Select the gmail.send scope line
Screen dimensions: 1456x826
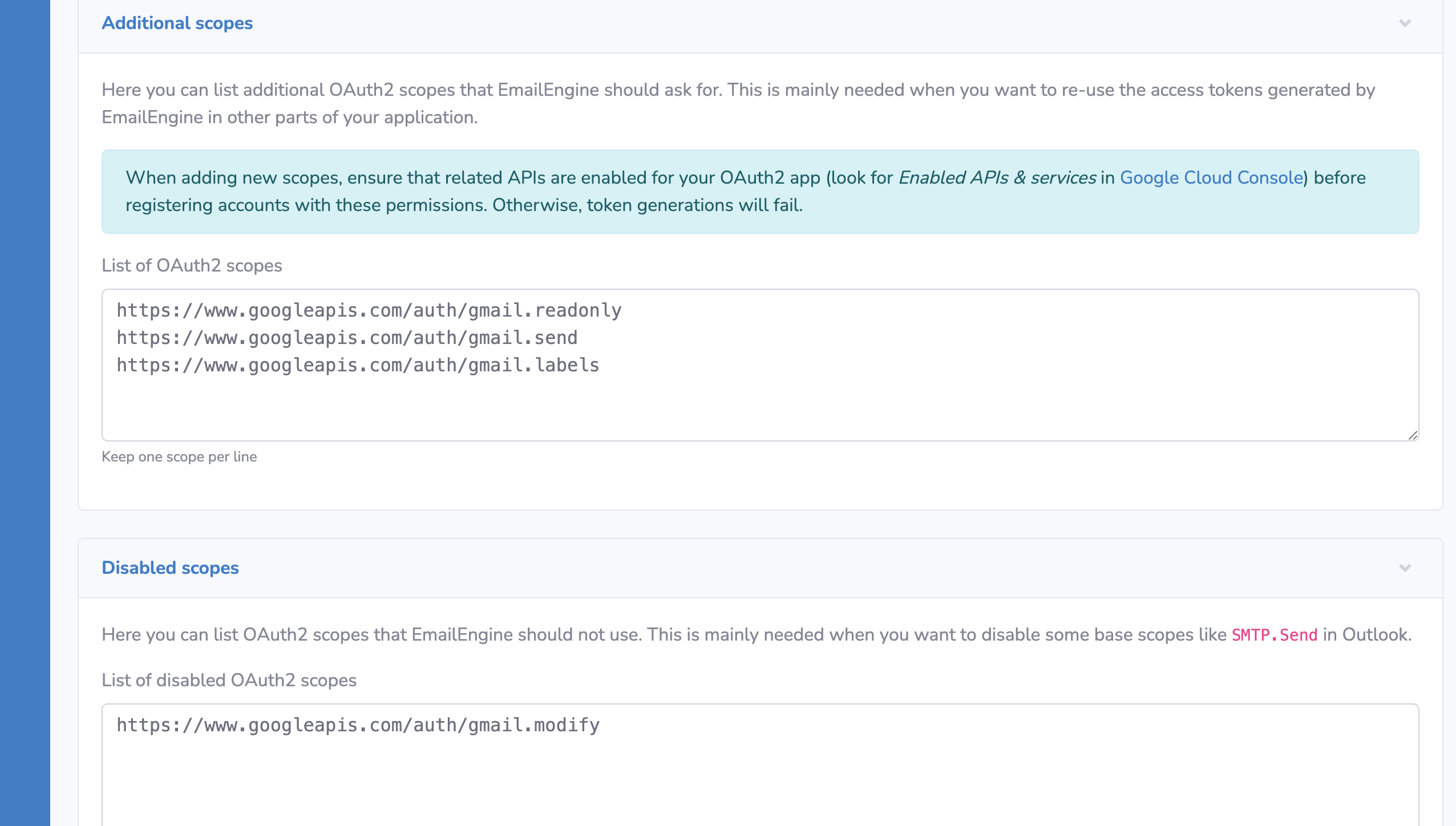pos(346,337)
